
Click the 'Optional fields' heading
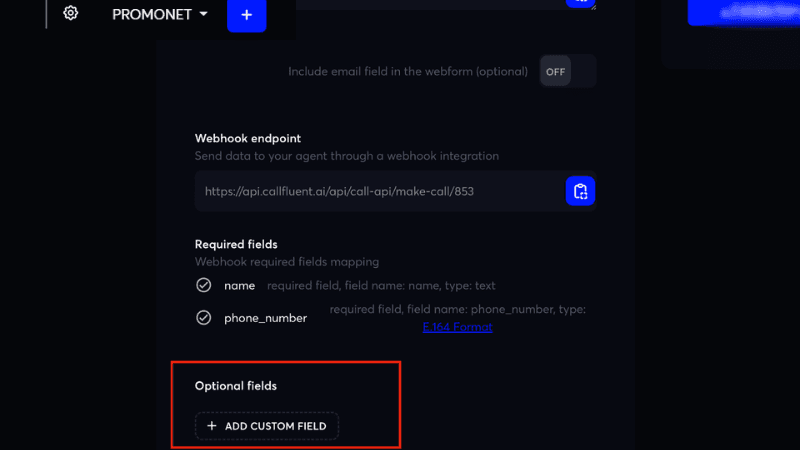(235, 385)
